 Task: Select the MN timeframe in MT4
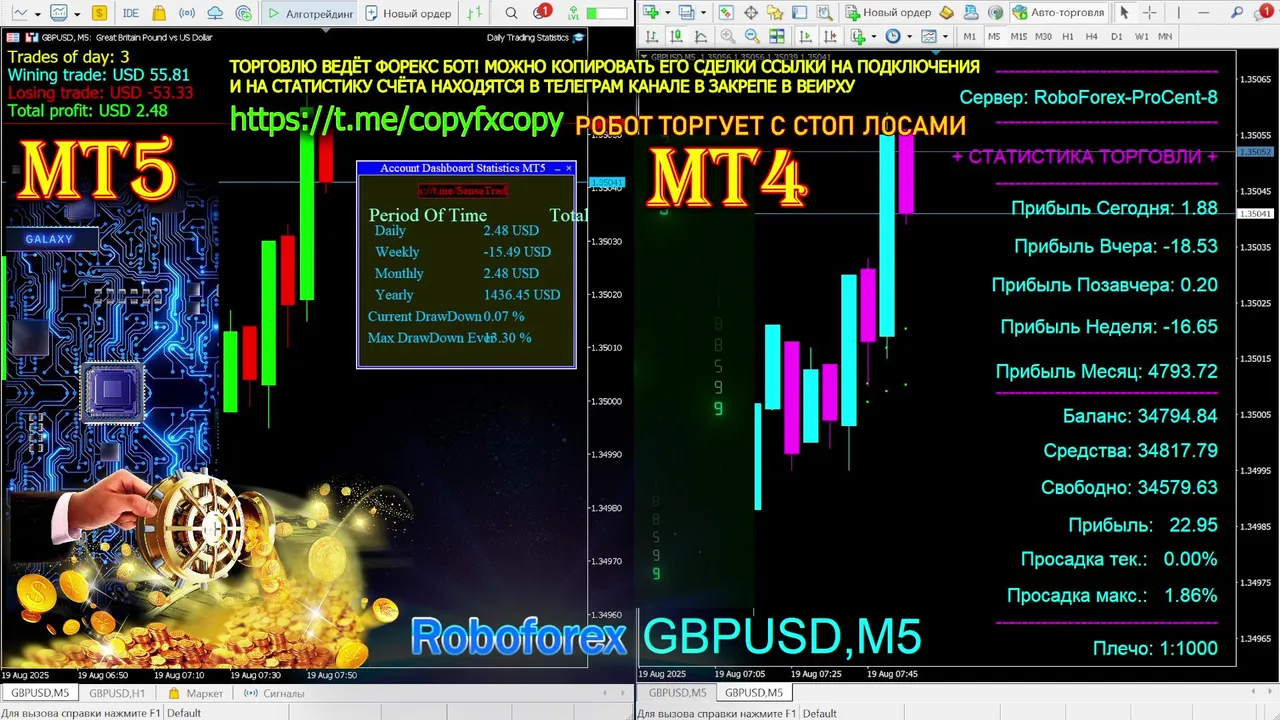1165,36
